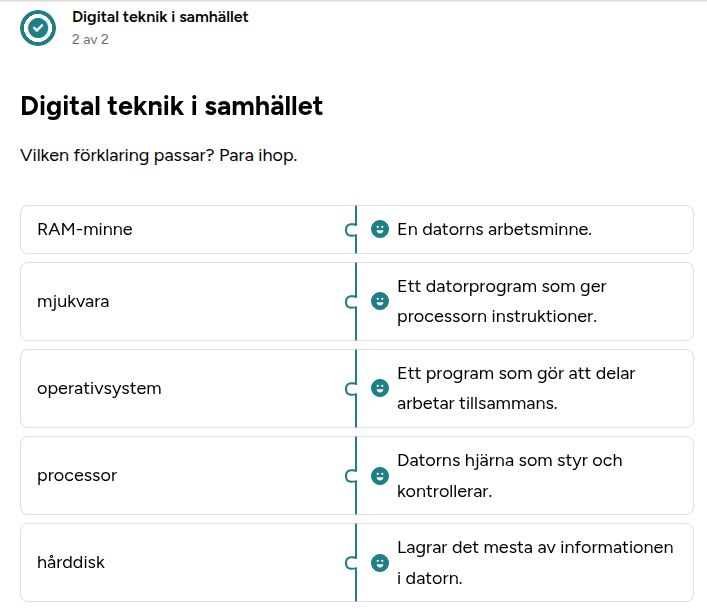Click smiley icon next to 'En datorns arbetsminne'

click(379, 229)
